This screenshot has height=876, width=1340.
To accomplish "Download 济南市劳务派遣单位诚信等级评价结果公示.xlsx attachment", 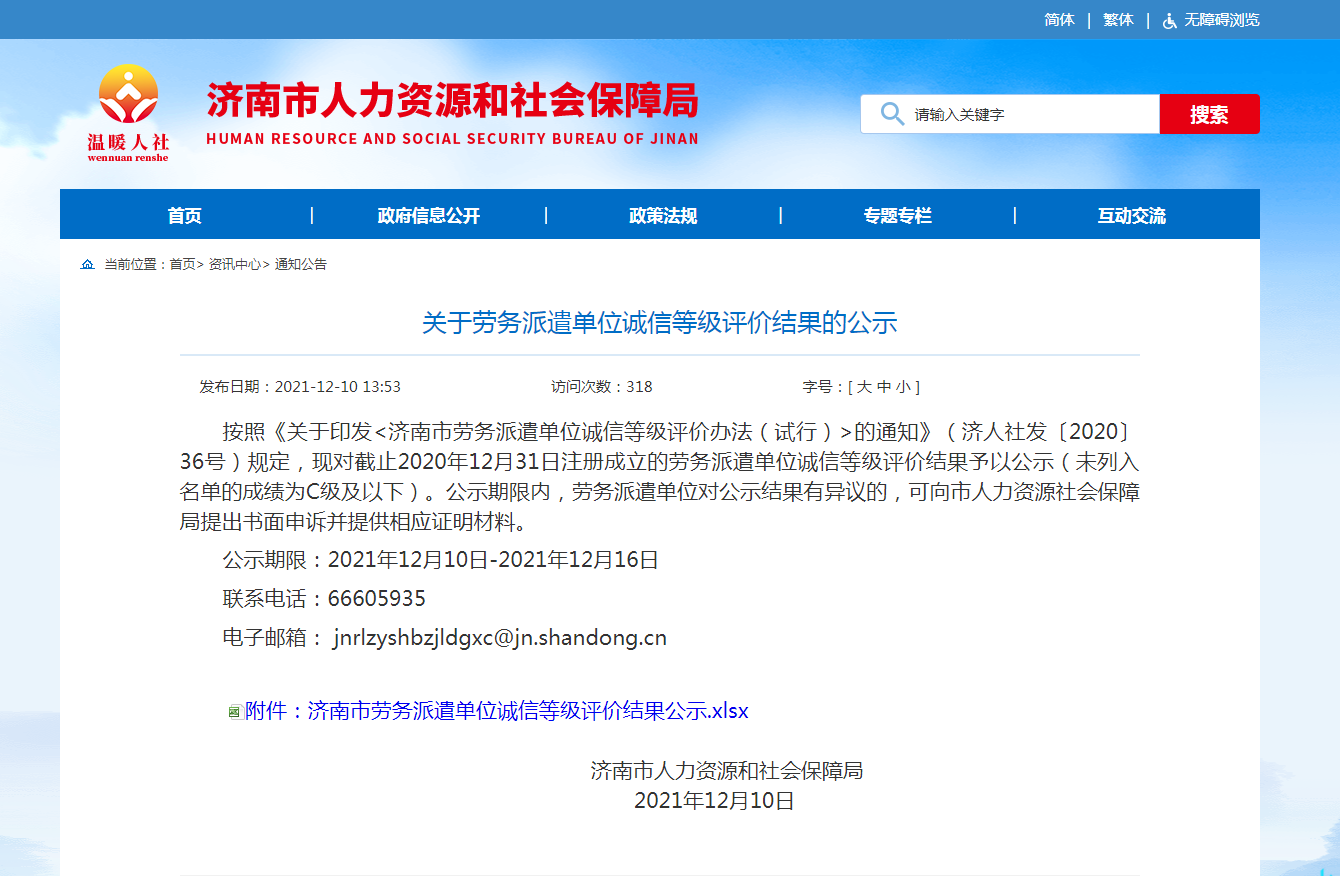I will click(497, 711).
